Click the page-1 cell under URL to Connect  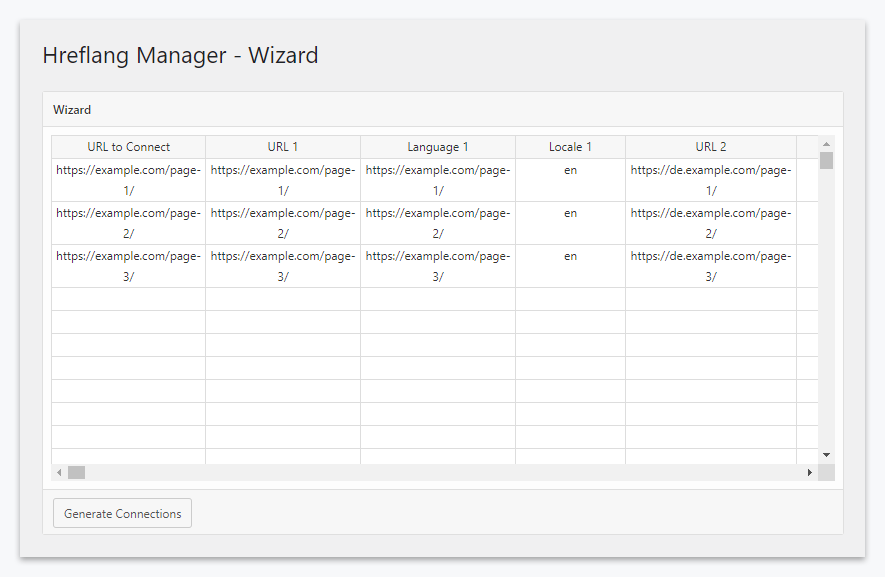point(128,180)
